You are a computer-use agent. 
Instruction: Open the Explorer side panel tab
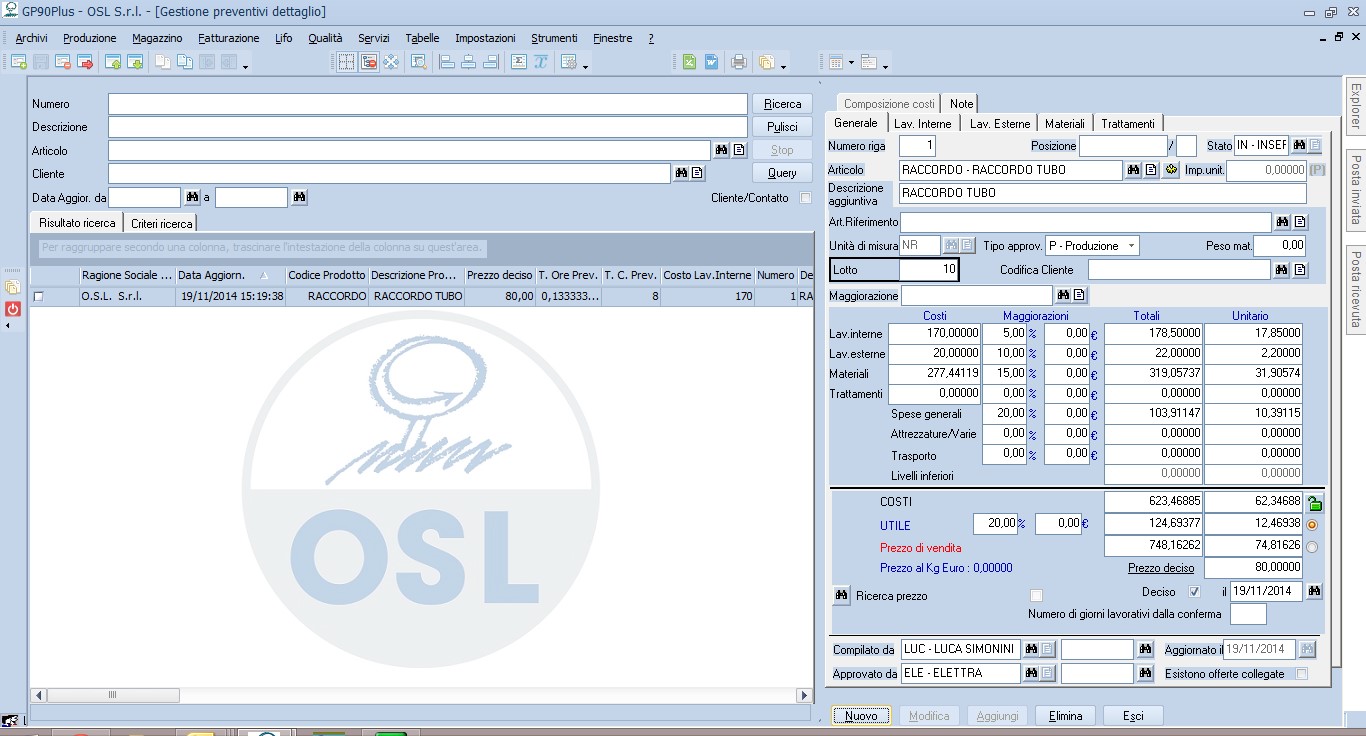(1356, 107)
